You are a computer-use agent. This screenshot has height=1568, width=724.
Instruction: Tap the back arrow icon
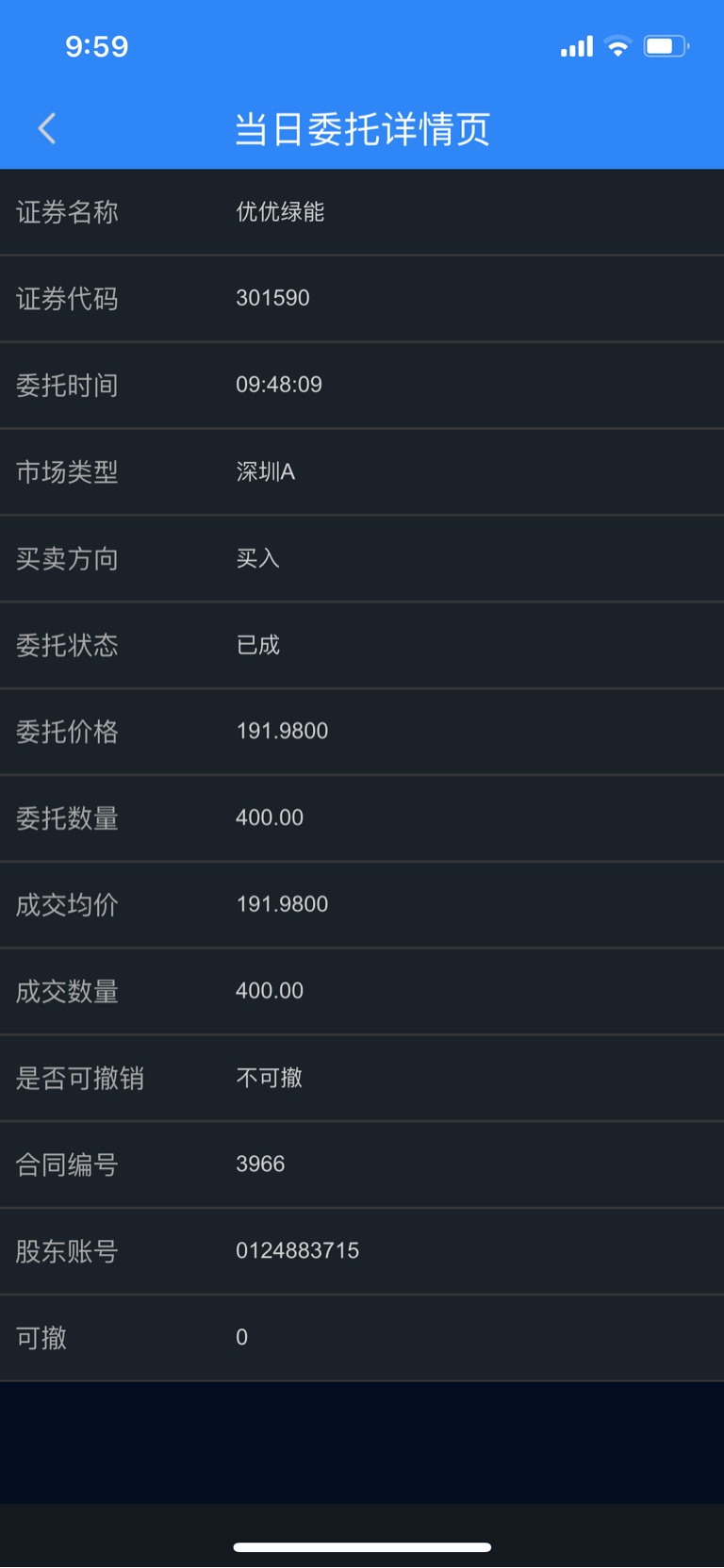click(47, 128)
